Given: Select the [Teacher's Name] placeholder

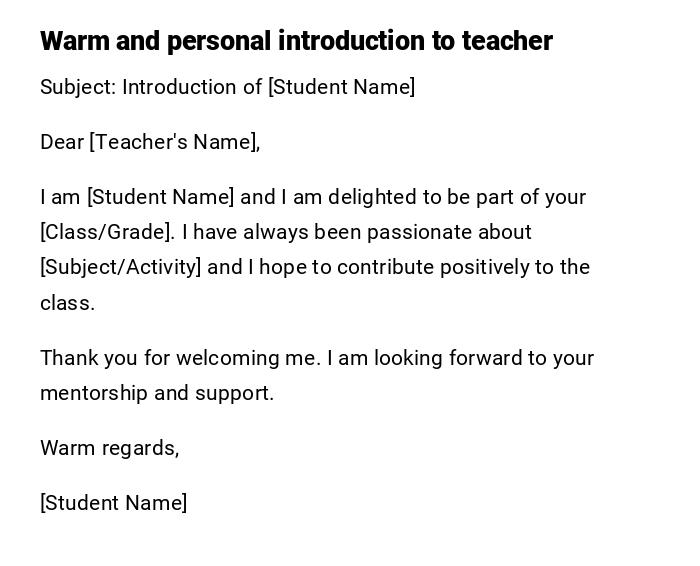Looking at the screenshot, I should pos(175,142).
